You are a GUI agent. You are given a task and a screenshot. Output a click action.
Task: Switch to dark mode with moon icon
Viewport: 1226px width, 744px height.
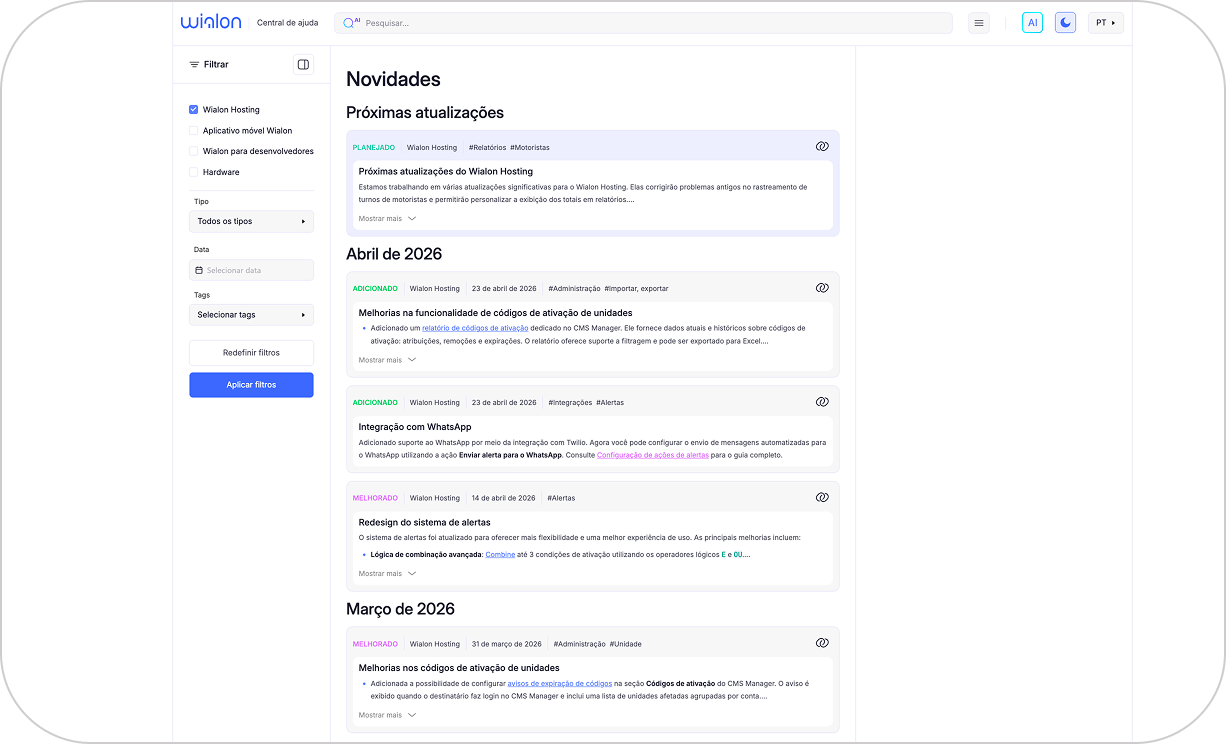pos(1065,23)
